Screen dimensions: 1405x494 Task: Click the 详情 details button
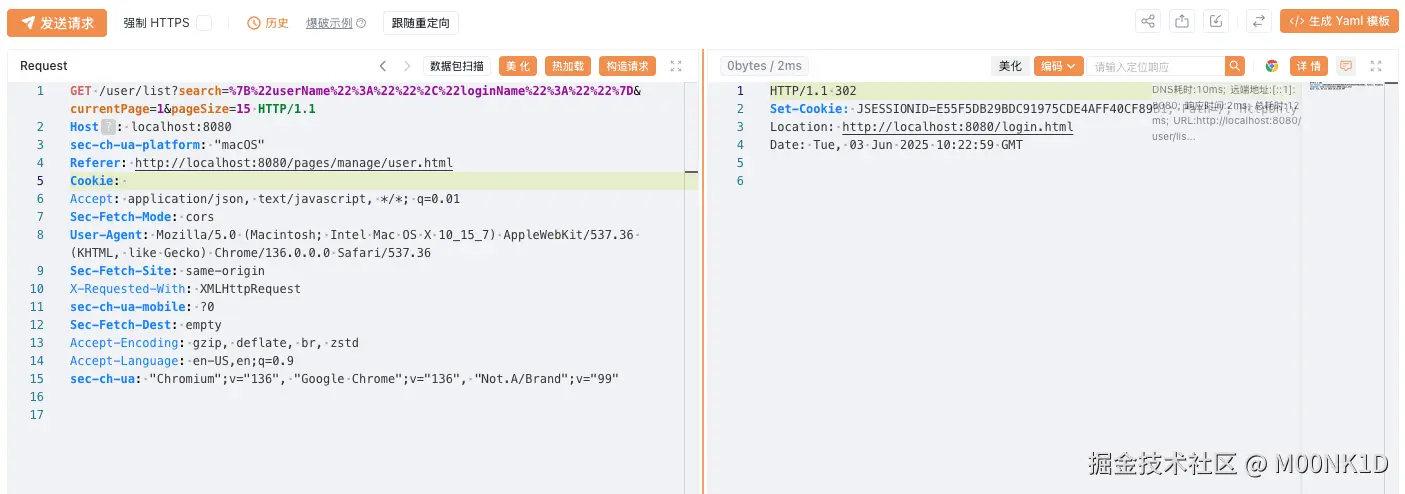tap(1309, 66)
